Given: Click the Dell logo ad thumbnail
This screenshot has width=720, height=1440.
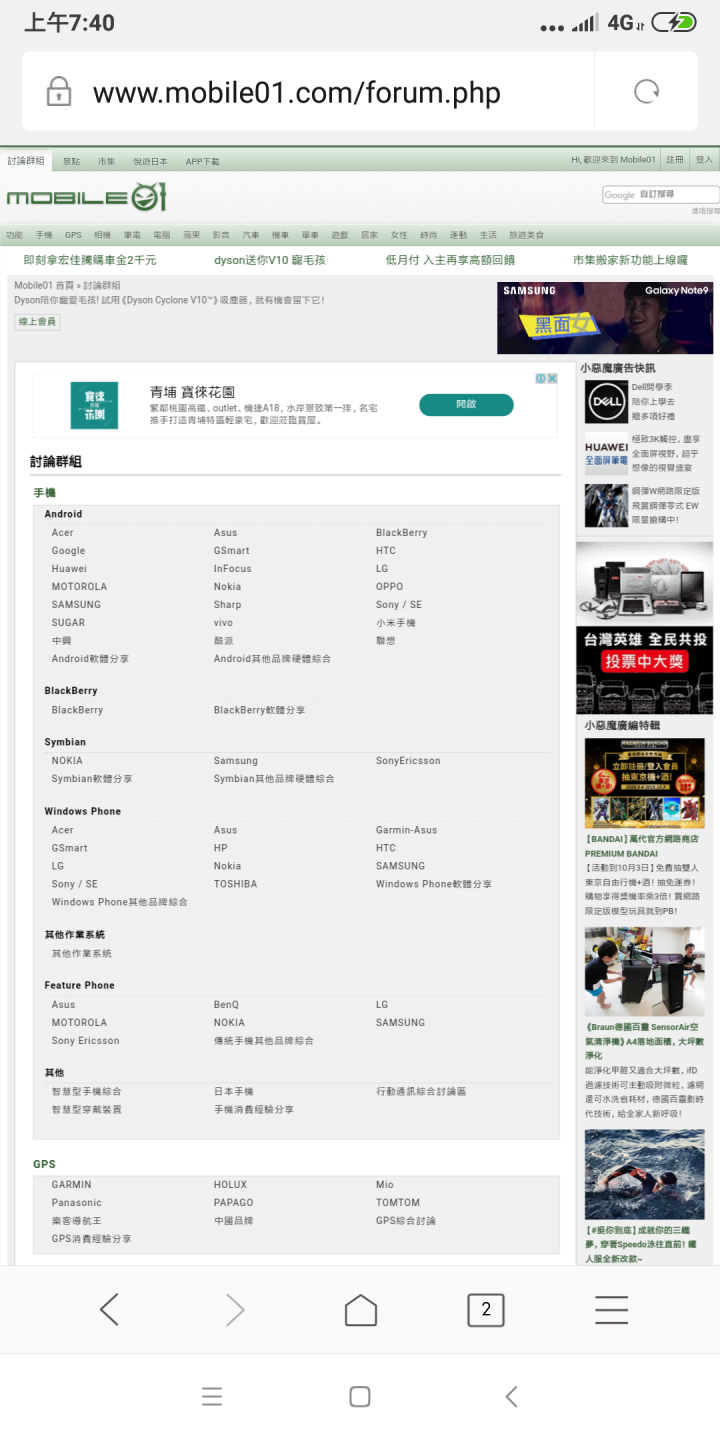Looking at the screenshot, I should point(606,402).
